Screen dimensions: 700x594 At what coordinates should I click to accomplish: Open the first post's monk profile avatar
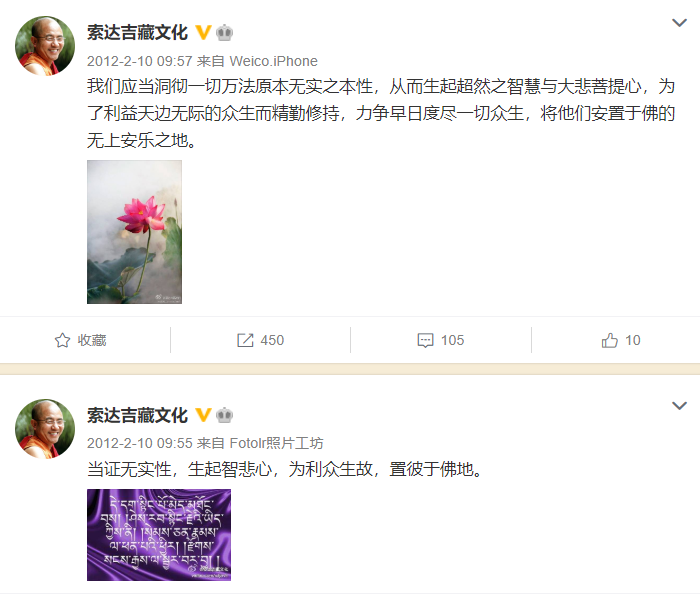45,46
